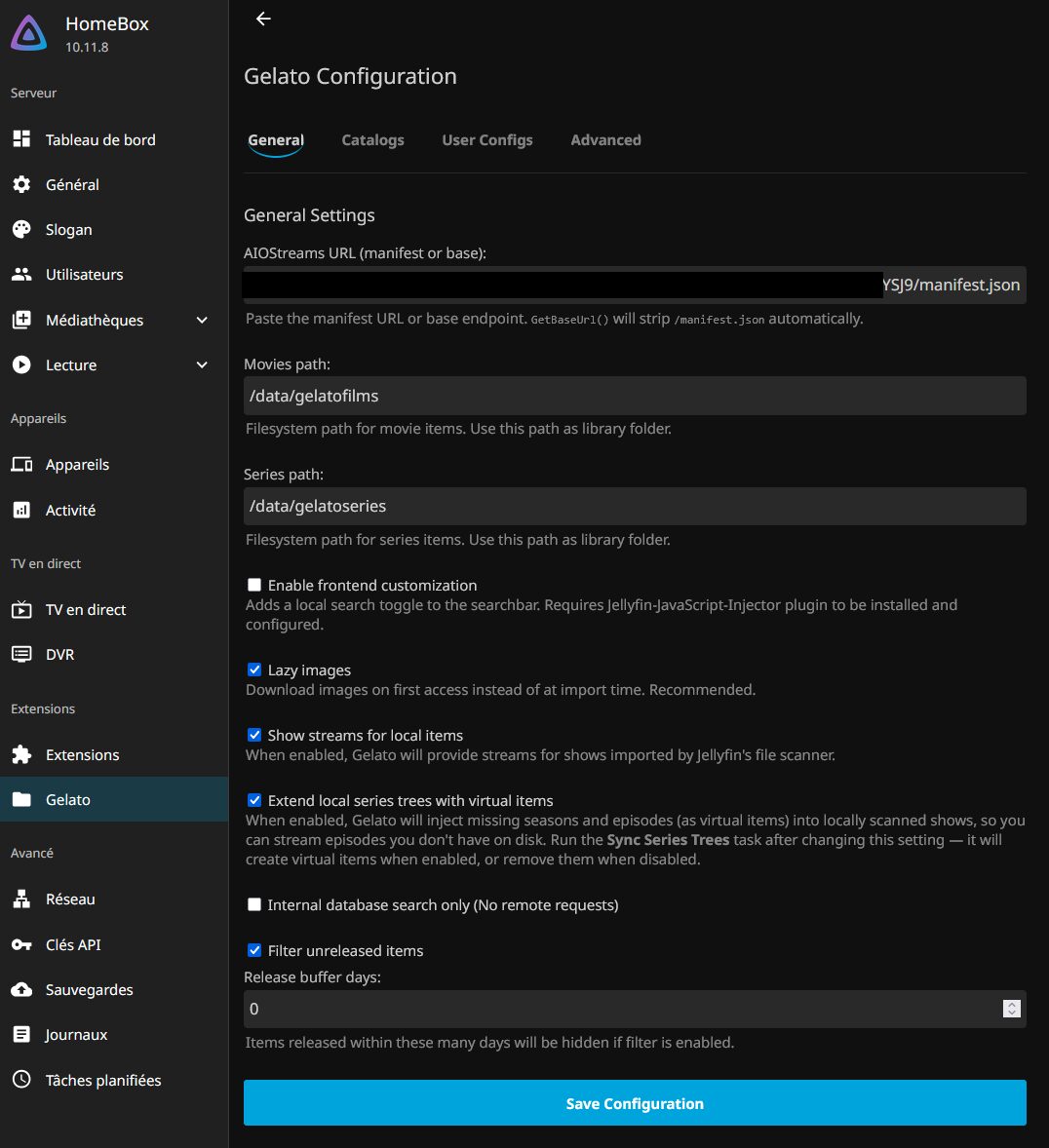Switch to the Advanced tab
Image resolution: width=1049 pixels, height=1148 pixels.
(x=605, y=139)
